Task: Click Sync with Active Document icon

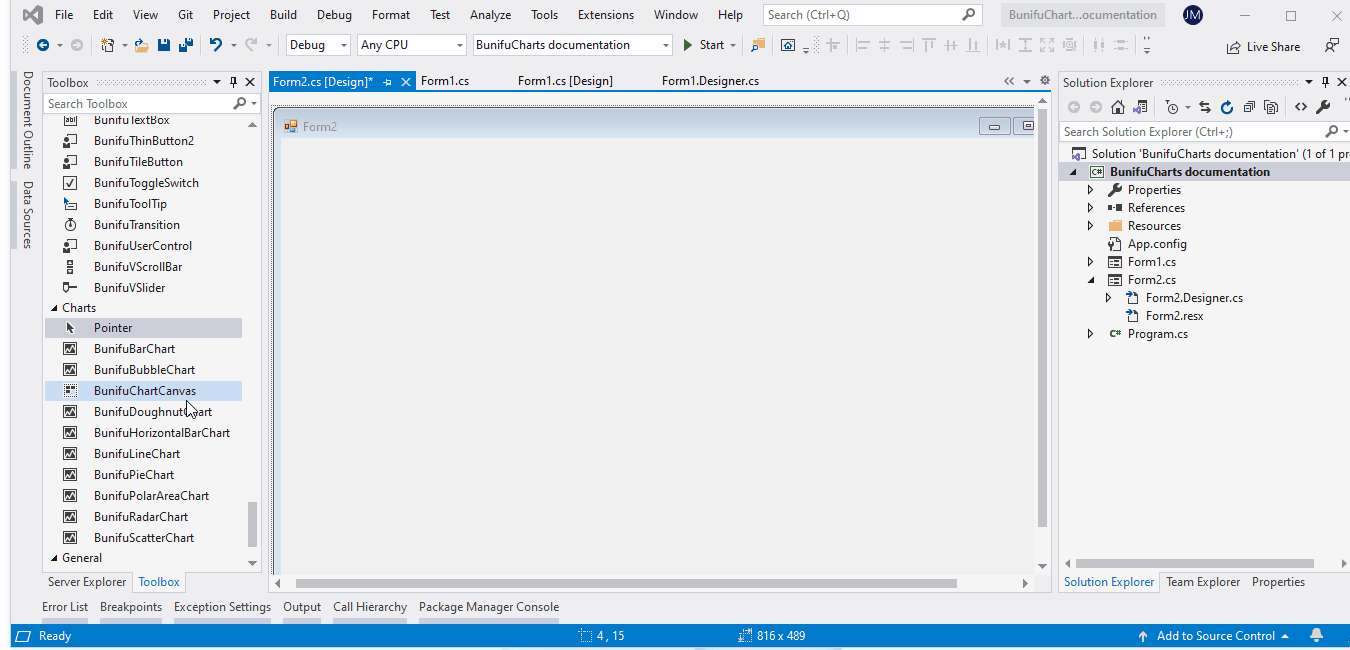Action: tap(1205, 107)
